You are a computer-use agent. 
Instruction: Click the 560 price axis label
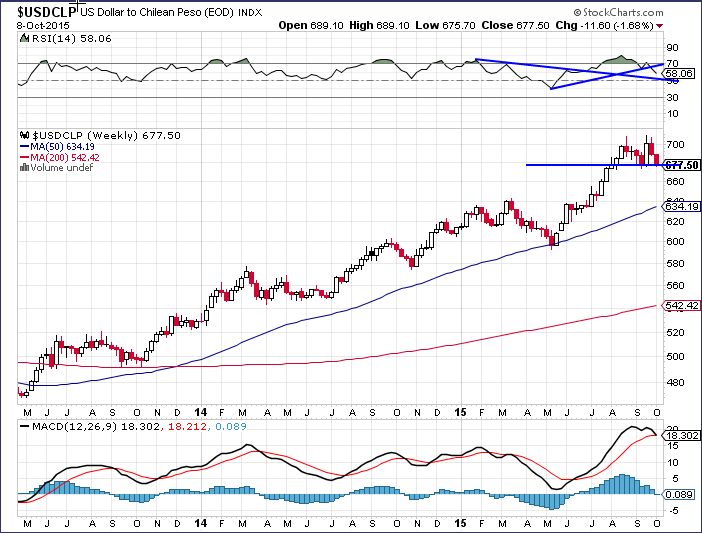[x=676, y=286]
